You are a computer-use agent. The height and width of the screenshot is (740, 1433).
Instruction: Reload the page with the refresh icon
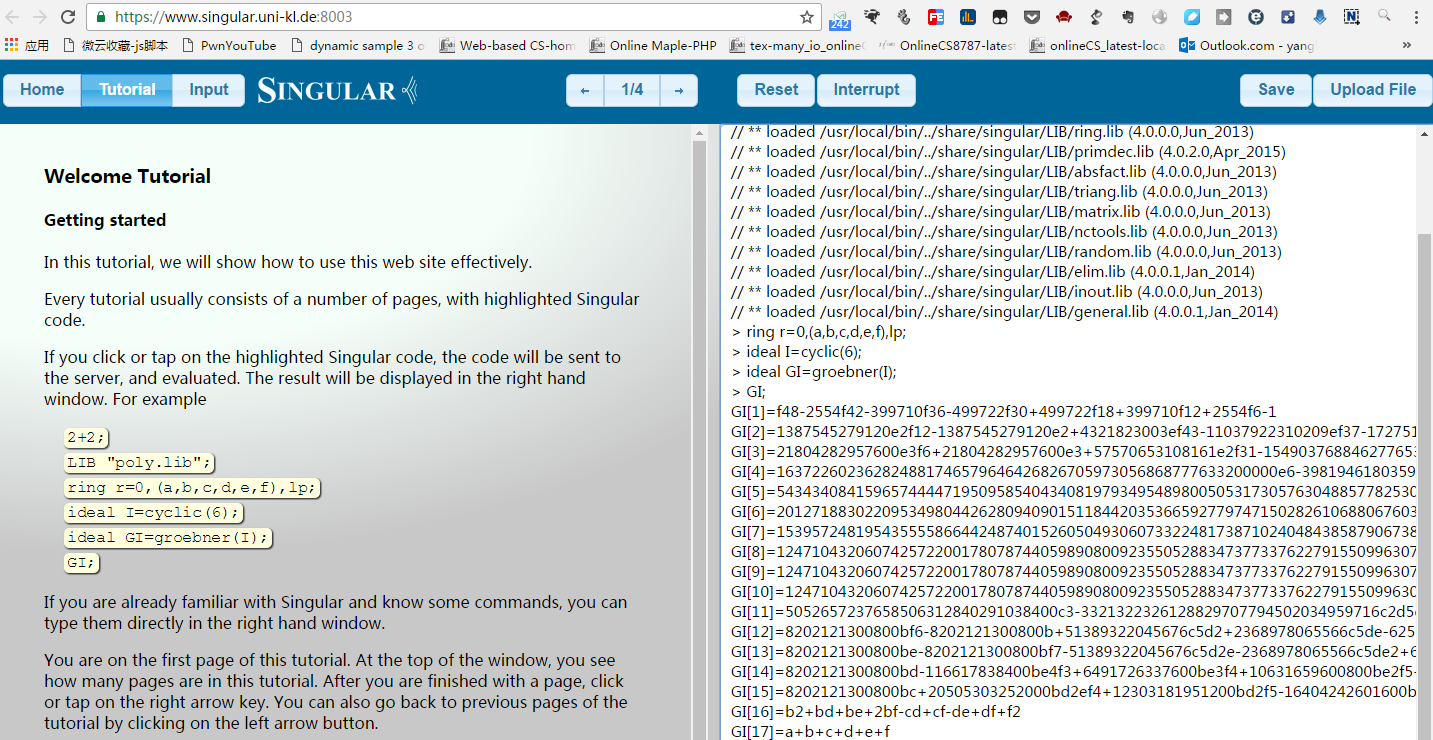[x=68, y=17]
